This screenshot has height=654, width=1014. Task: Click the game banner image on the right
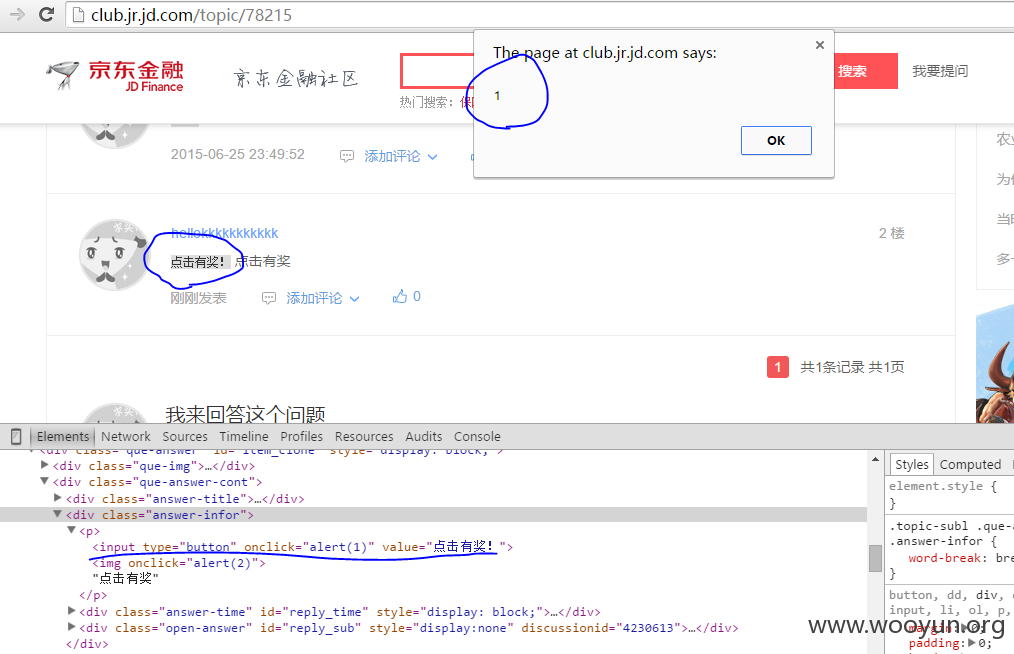click(x=995, y=365)
